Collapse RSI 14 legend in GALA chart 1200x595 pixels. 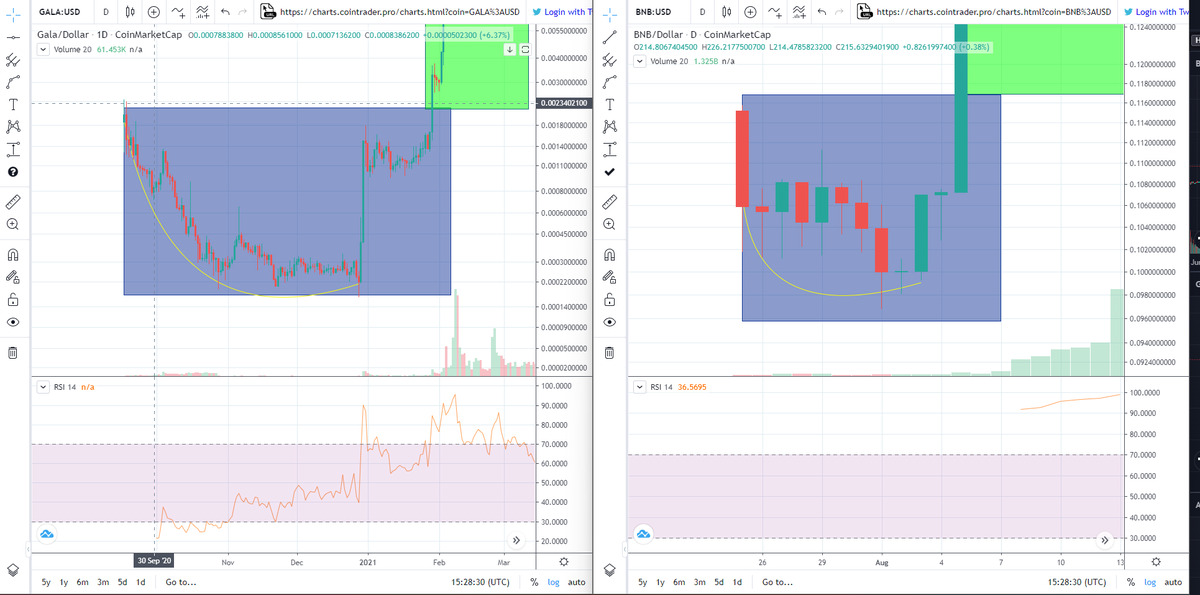(42, 386)
